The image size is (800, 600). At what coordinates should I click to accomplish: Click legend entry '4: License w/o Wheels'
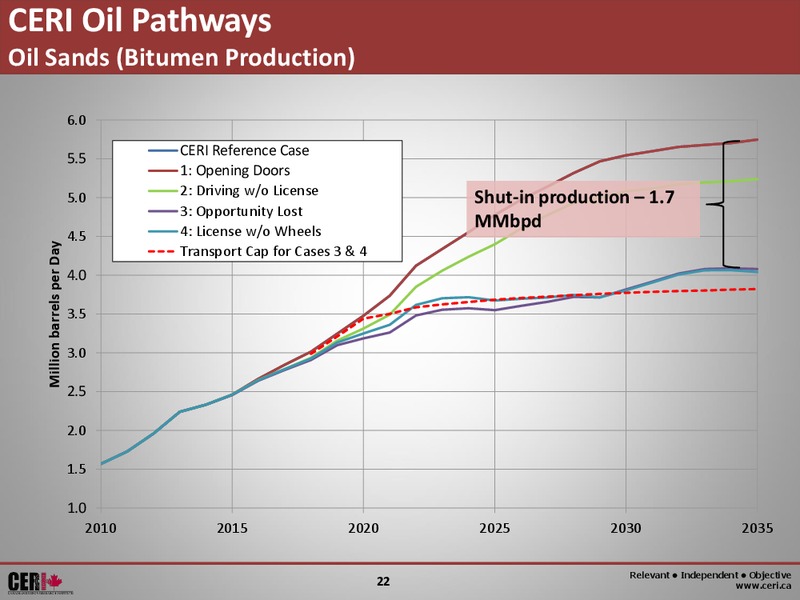click(251, 231)
